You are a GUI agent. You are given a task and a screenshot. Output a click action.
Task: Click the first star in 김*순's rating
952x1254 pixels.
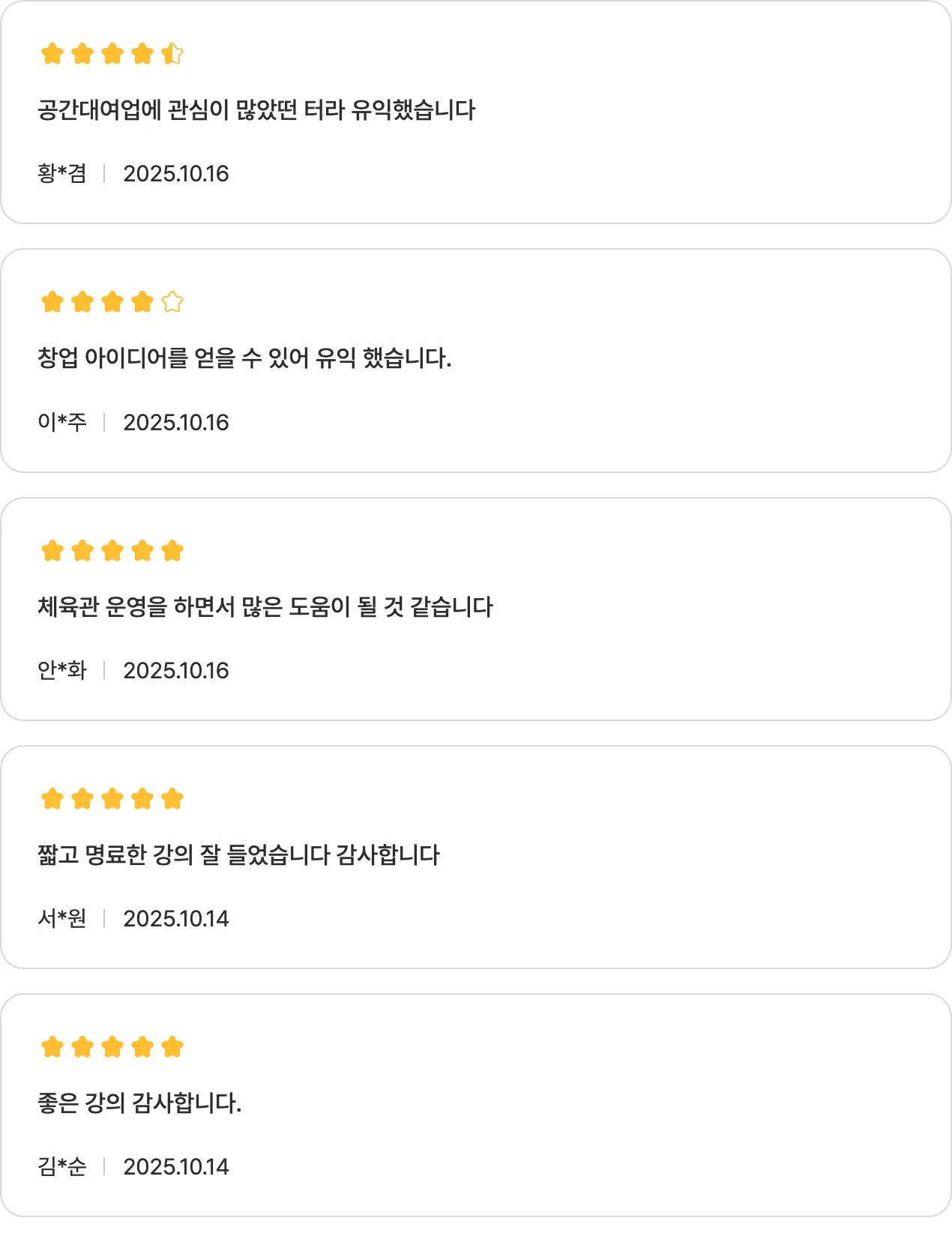coord(52,1047)
